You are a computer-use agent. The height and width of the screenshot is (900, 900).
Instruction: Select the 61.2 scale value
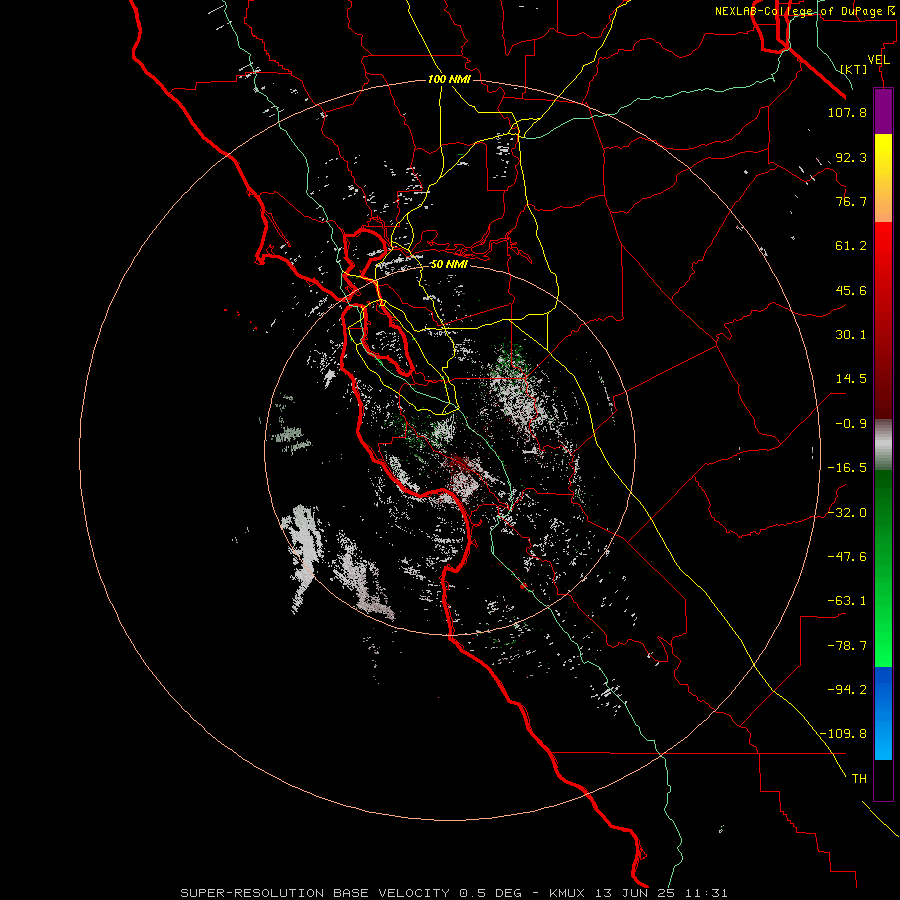851,246
